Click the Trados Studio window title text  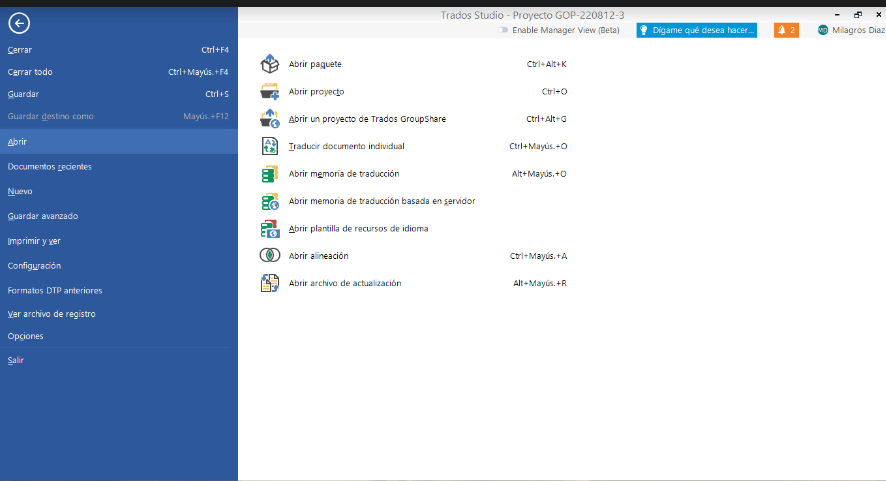pyautogui.click(x=532, y=15)
